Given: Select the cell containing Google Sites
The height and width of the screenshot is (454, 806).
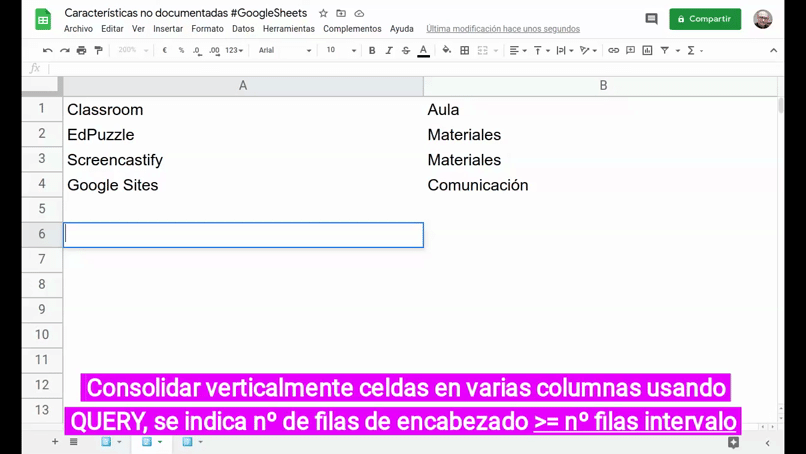Looking at the screenshot, I should click(x=243, y=185).
